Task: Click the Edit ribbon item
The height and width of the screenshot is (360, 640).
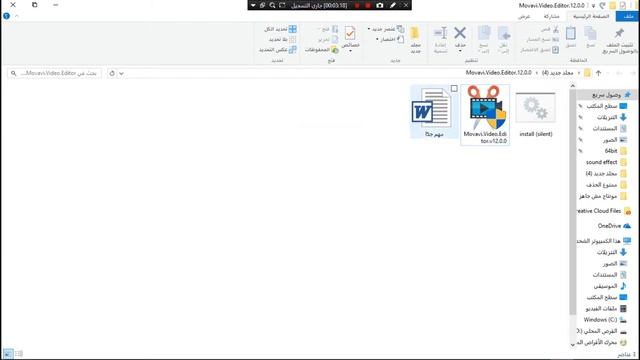Action: [328, 39]
